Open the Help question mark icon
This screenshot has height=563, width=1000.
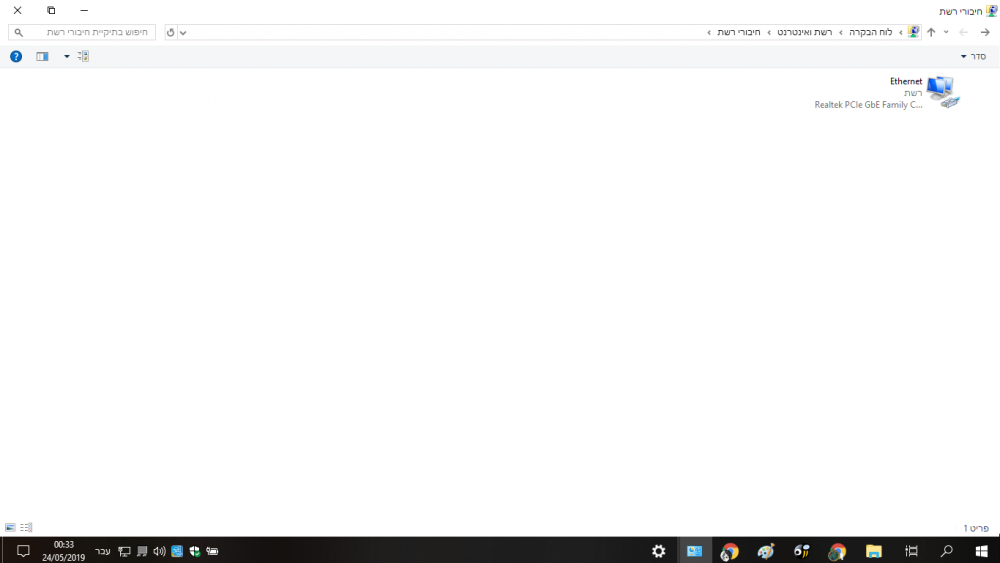[x=16, y=57]
